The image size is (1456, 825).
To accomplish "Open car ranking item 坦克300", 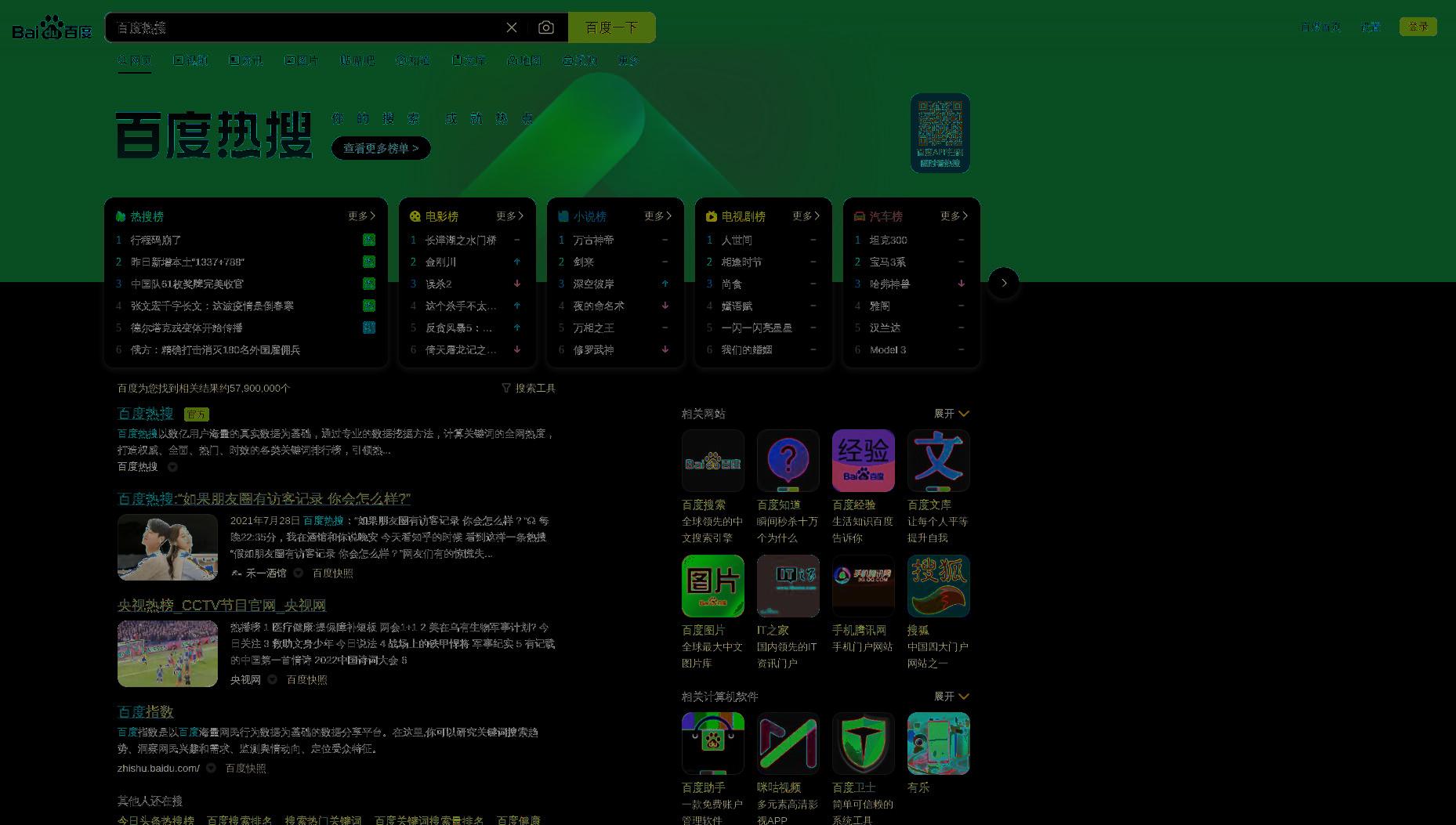I will [x=889, y=240].
